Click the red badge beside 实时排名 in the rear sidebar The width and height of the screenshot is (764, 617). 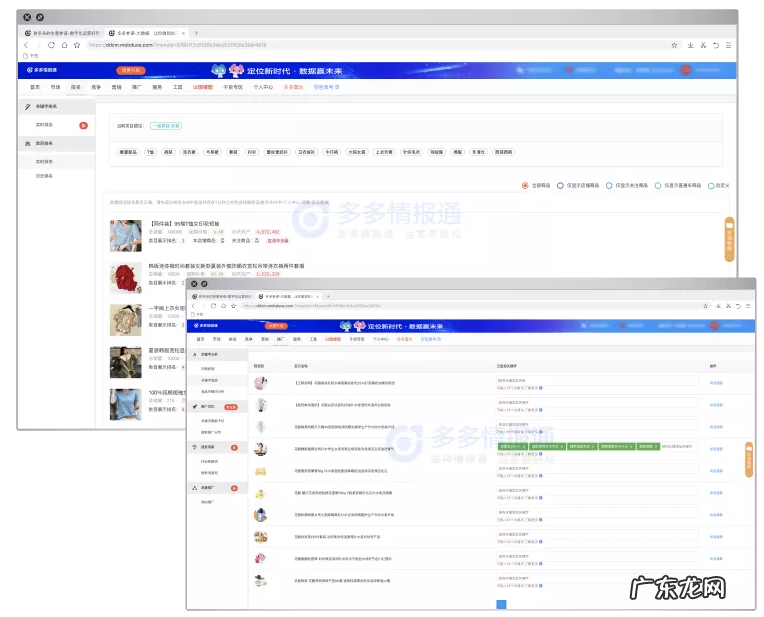click(83, 126)
